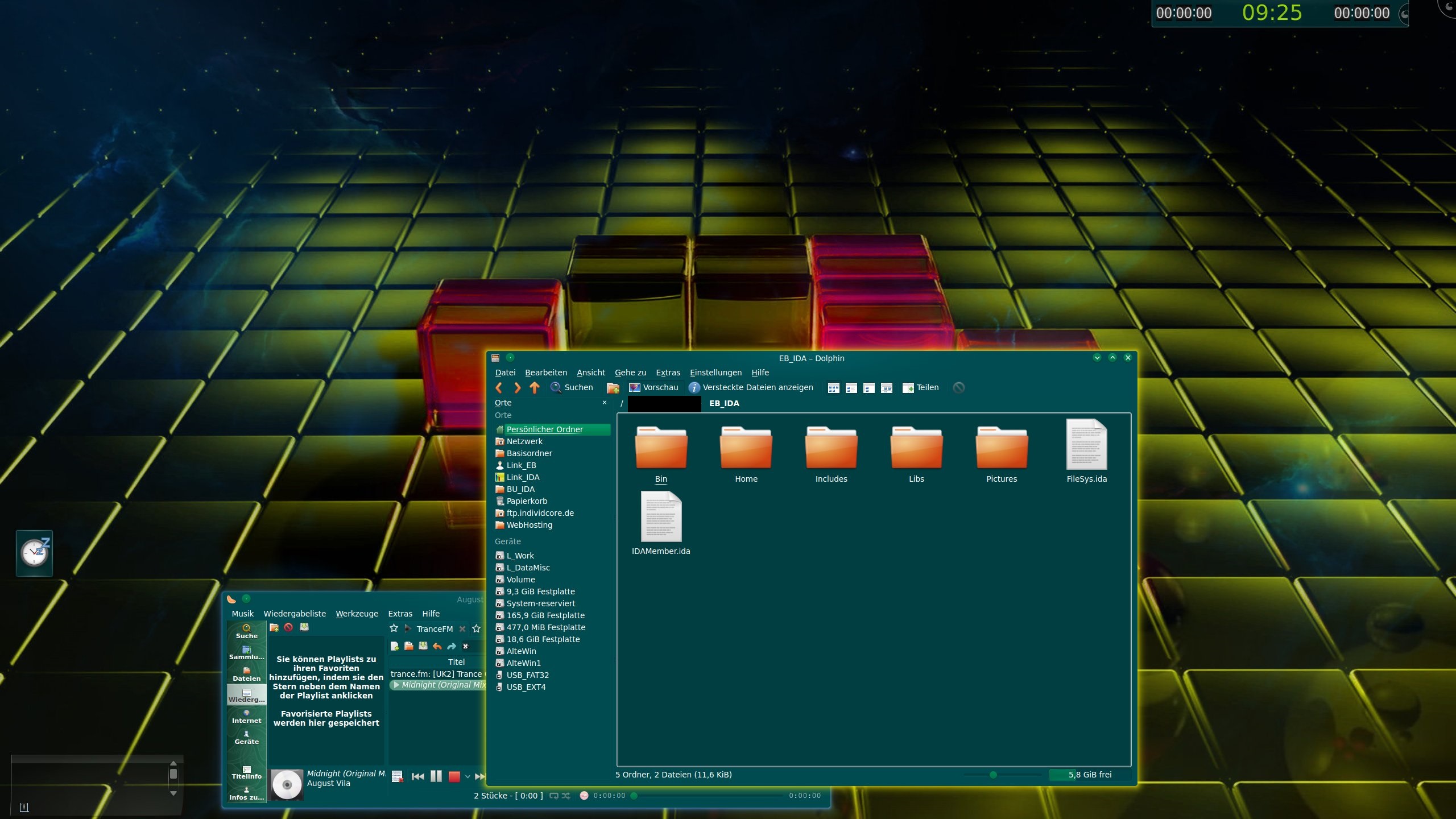
Task: Open the Werkzeuge menu in Clementine
Action: (357, 614)
